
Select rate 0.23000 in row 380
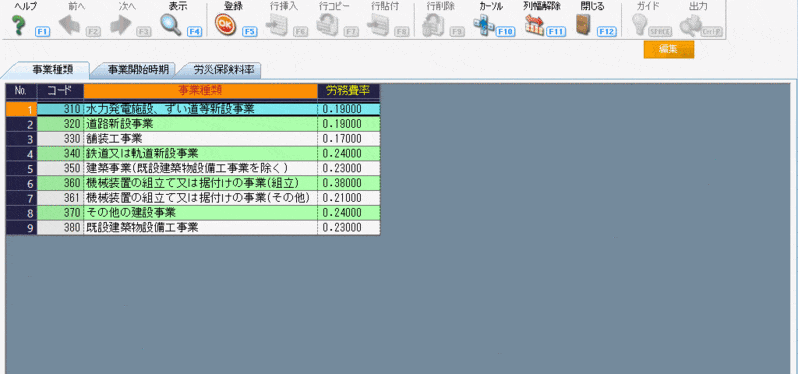[349, 227]
